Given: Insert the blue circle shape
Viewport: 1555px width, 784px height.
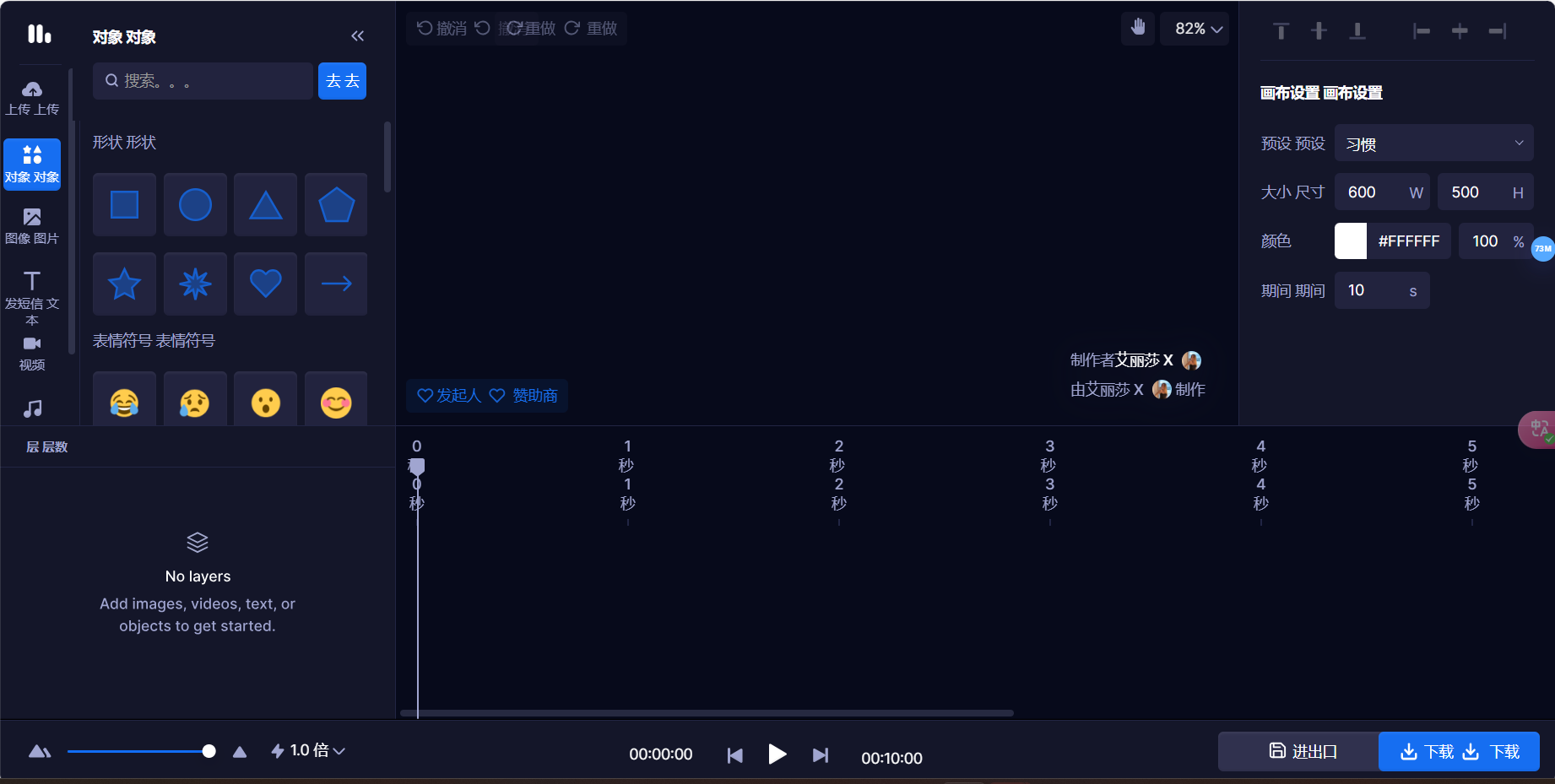Looking at the screenshot, I should click(x=195, y=204).
